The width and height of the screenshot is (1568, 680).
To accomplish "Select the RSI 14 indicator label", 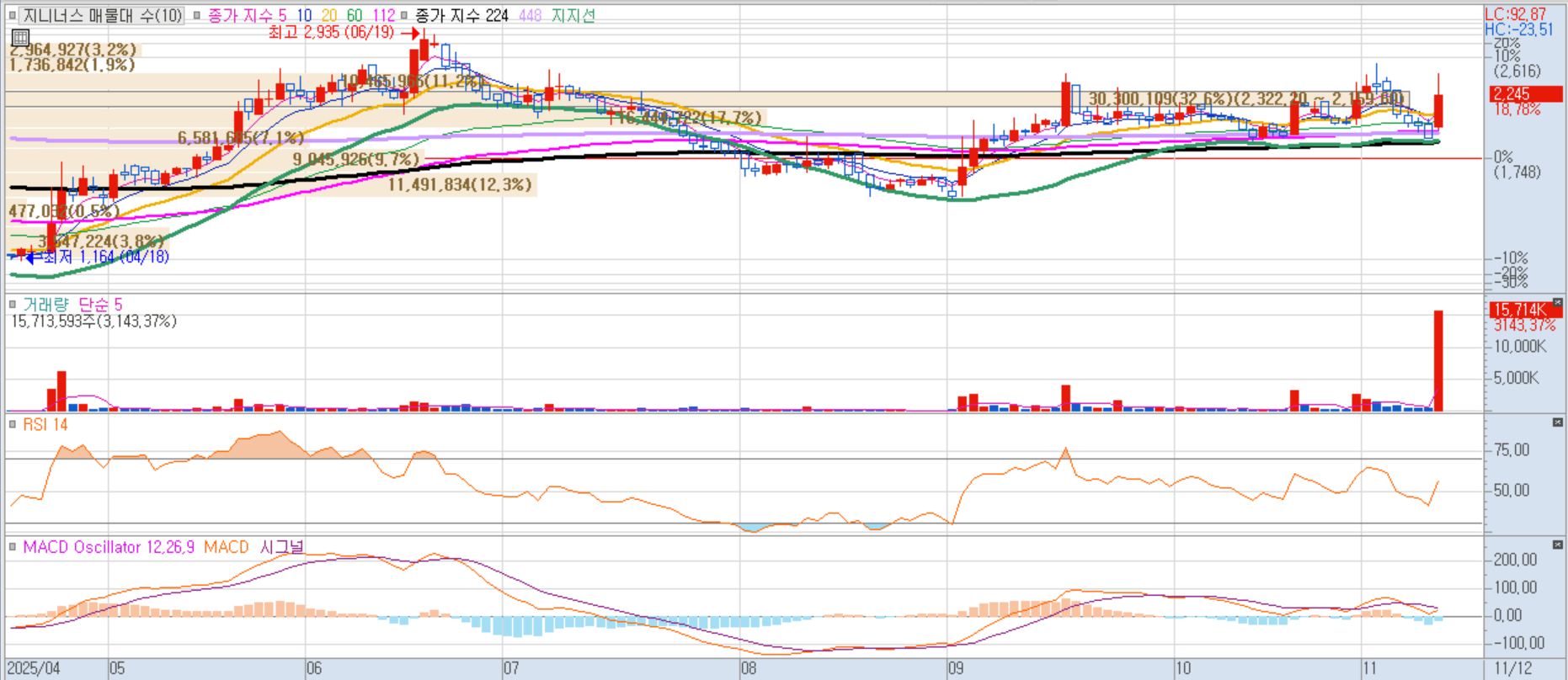I will pos(45,425).
